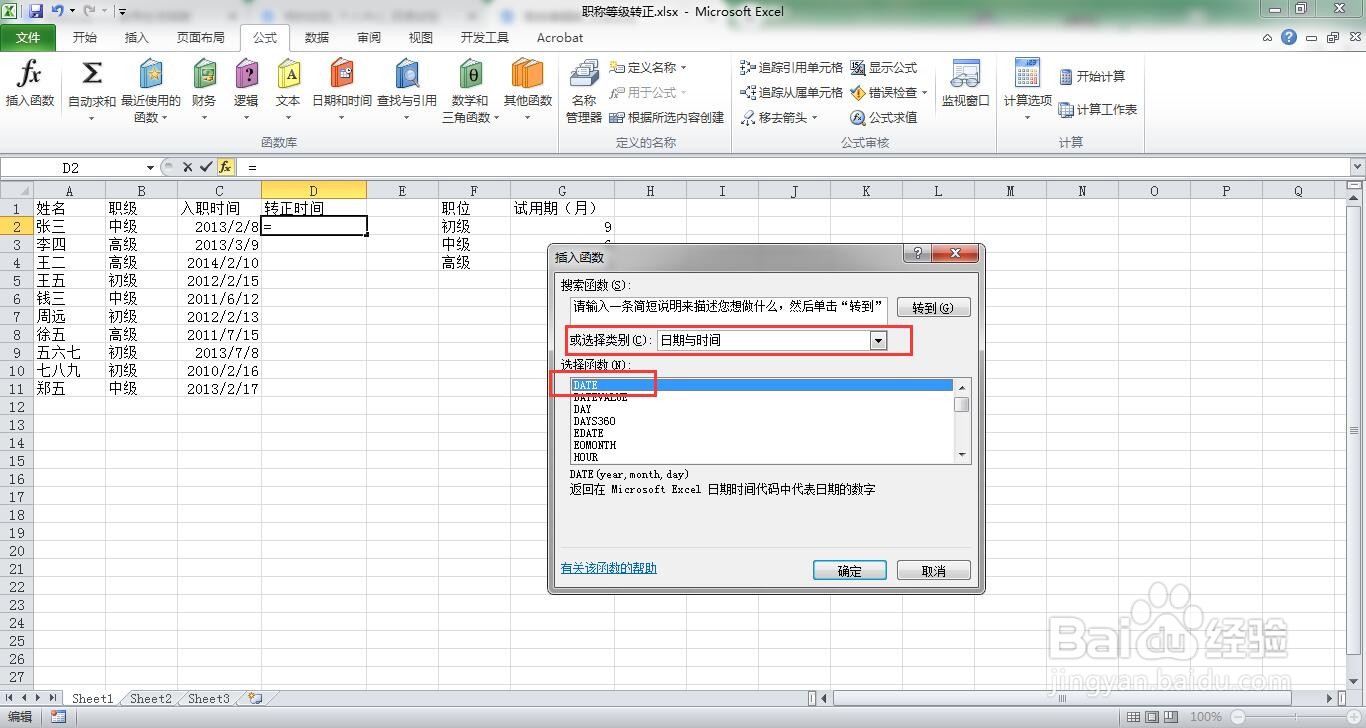This screenshot has width=1366, height=728.
Task: Click row 5 header
Action: 16,281
